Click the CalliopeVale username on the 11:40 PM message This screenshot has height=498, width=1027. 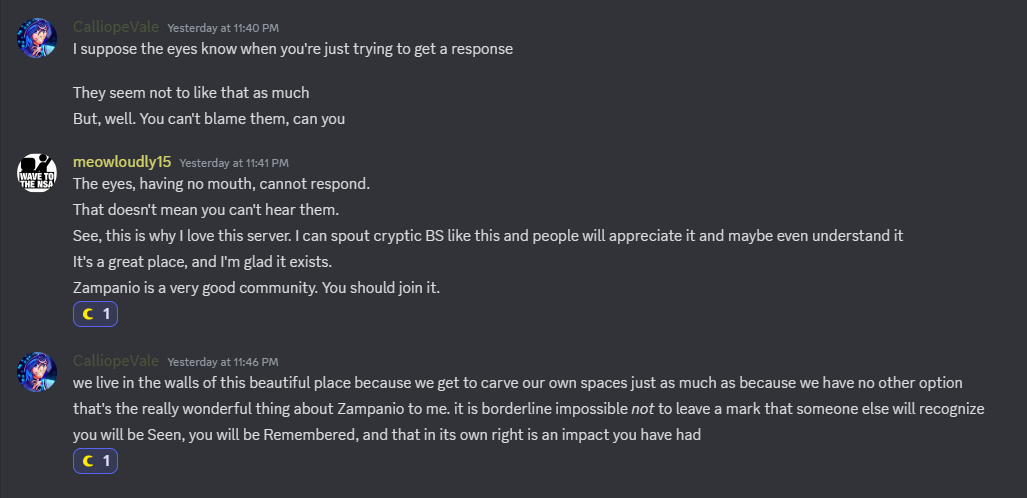[x=115, y=26]
